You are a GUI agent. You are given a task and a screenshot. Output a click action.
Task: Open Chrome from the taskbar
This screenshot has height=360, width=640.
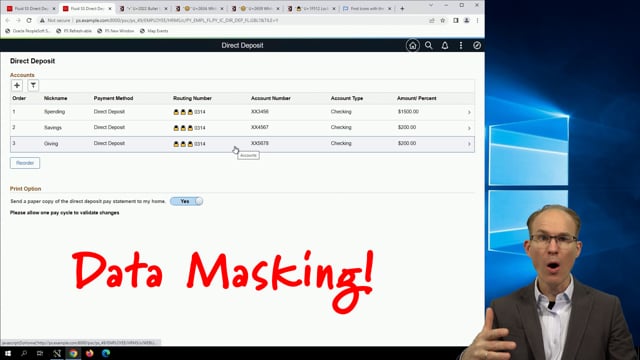tap(73, 353)
